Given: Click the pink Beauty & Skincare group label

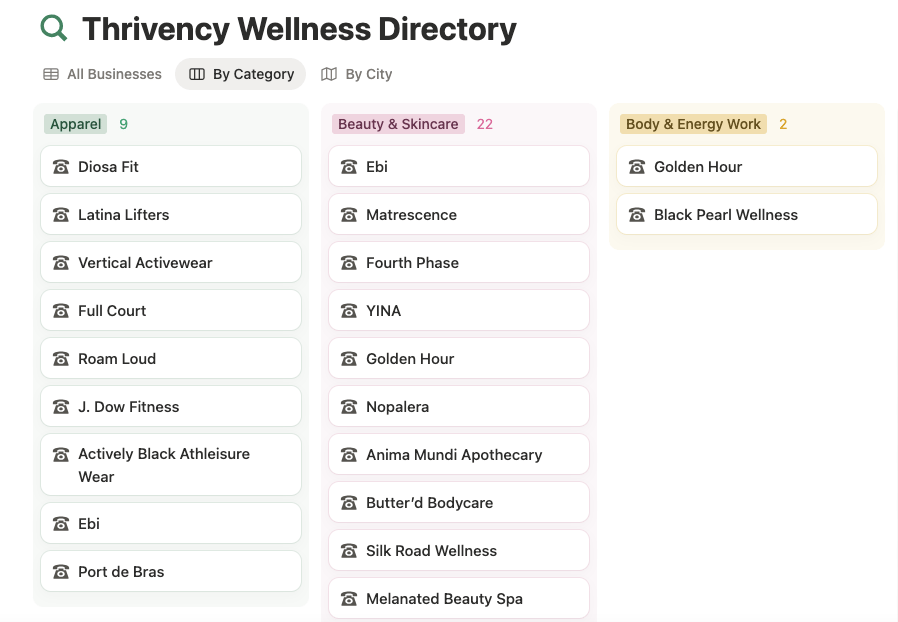Looking at the screenshot, I should coord(398,124).
